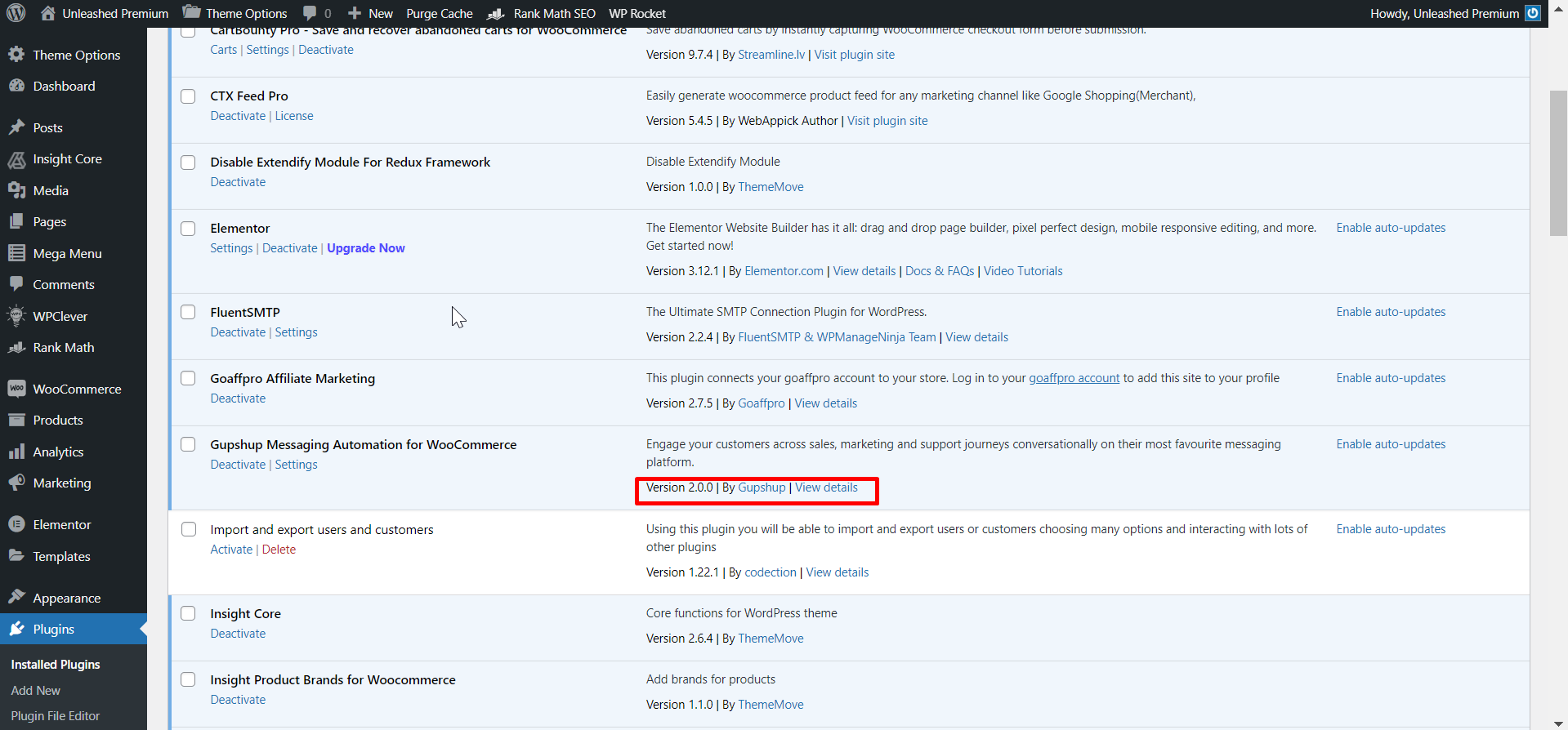Open the WP Rocket admin bar menu
The height and width of the screenshot is (730, 1568).
point(637,13)
